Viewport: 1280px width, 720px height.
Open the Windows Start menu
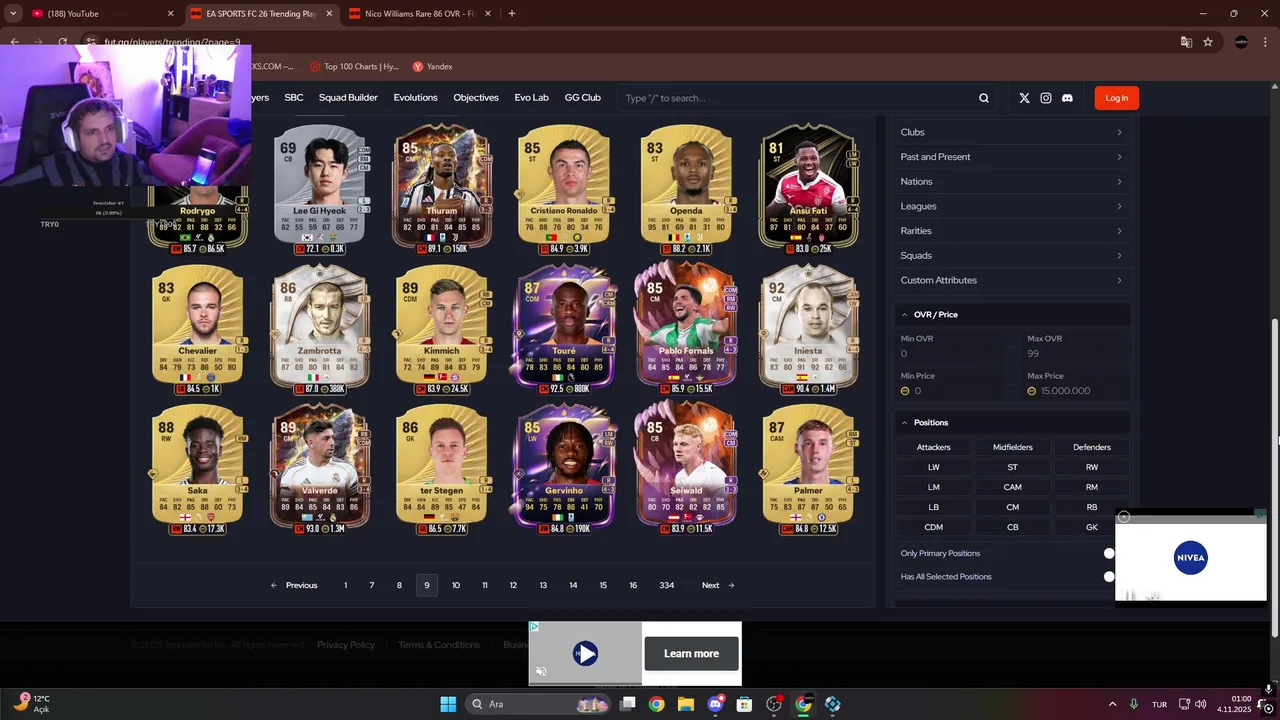448,704
